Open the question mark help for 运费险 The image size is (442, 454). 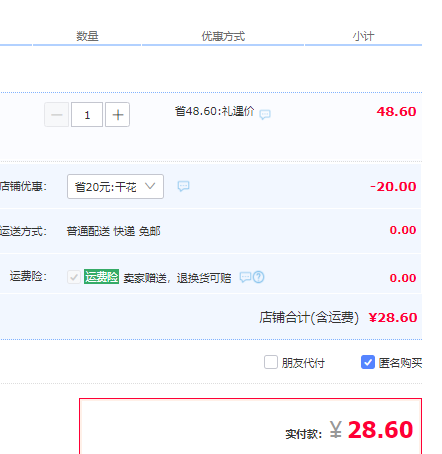click(x=259, y=277)
